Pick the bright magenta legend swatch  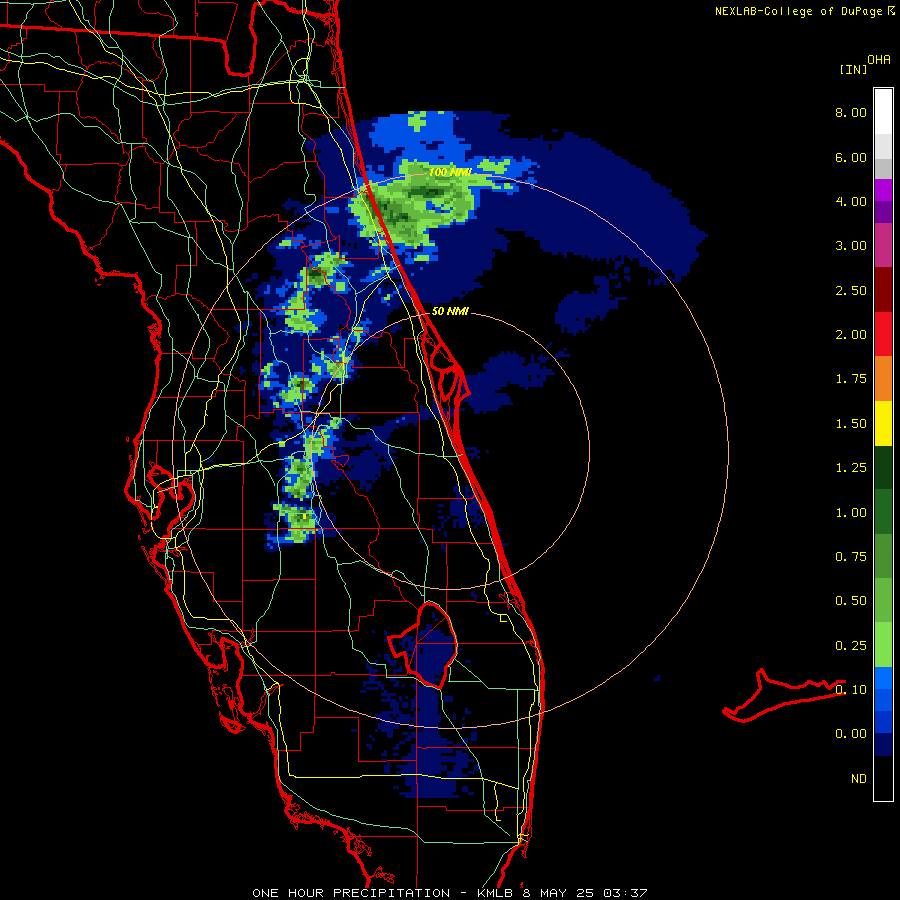[883, 190]
